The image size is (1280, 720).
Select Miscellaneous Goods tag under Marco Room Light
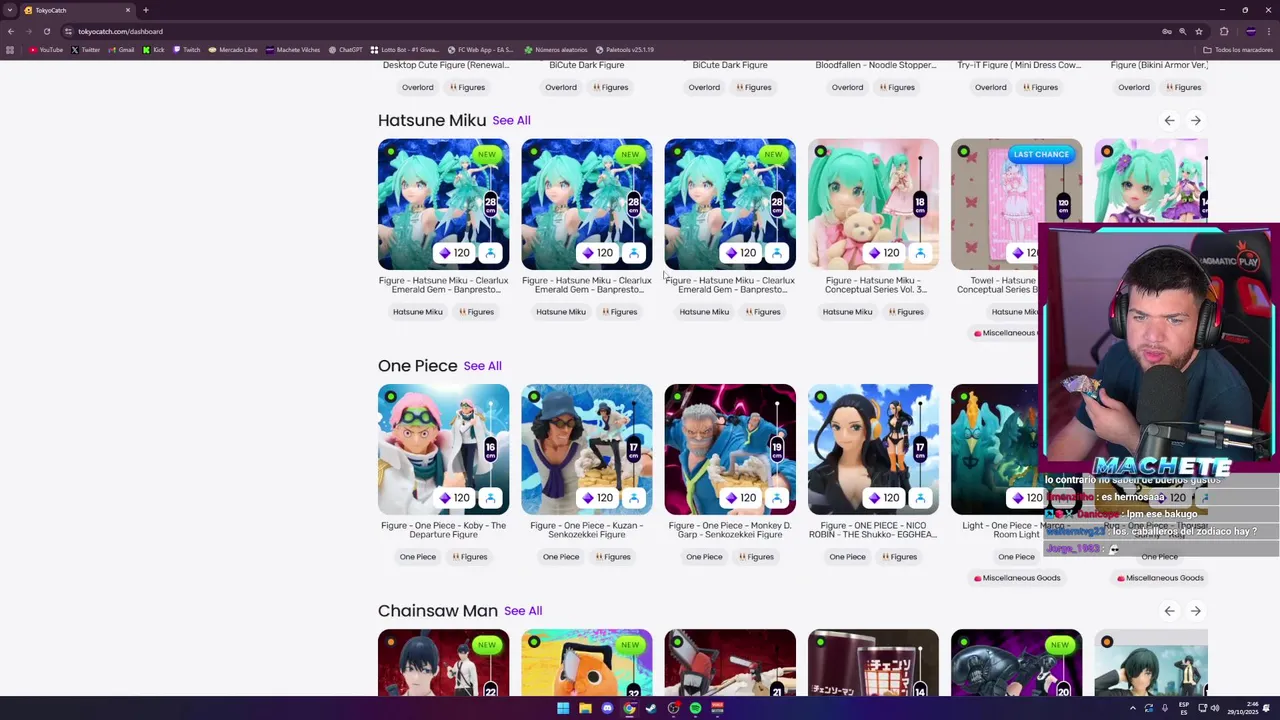(1016, 578)
